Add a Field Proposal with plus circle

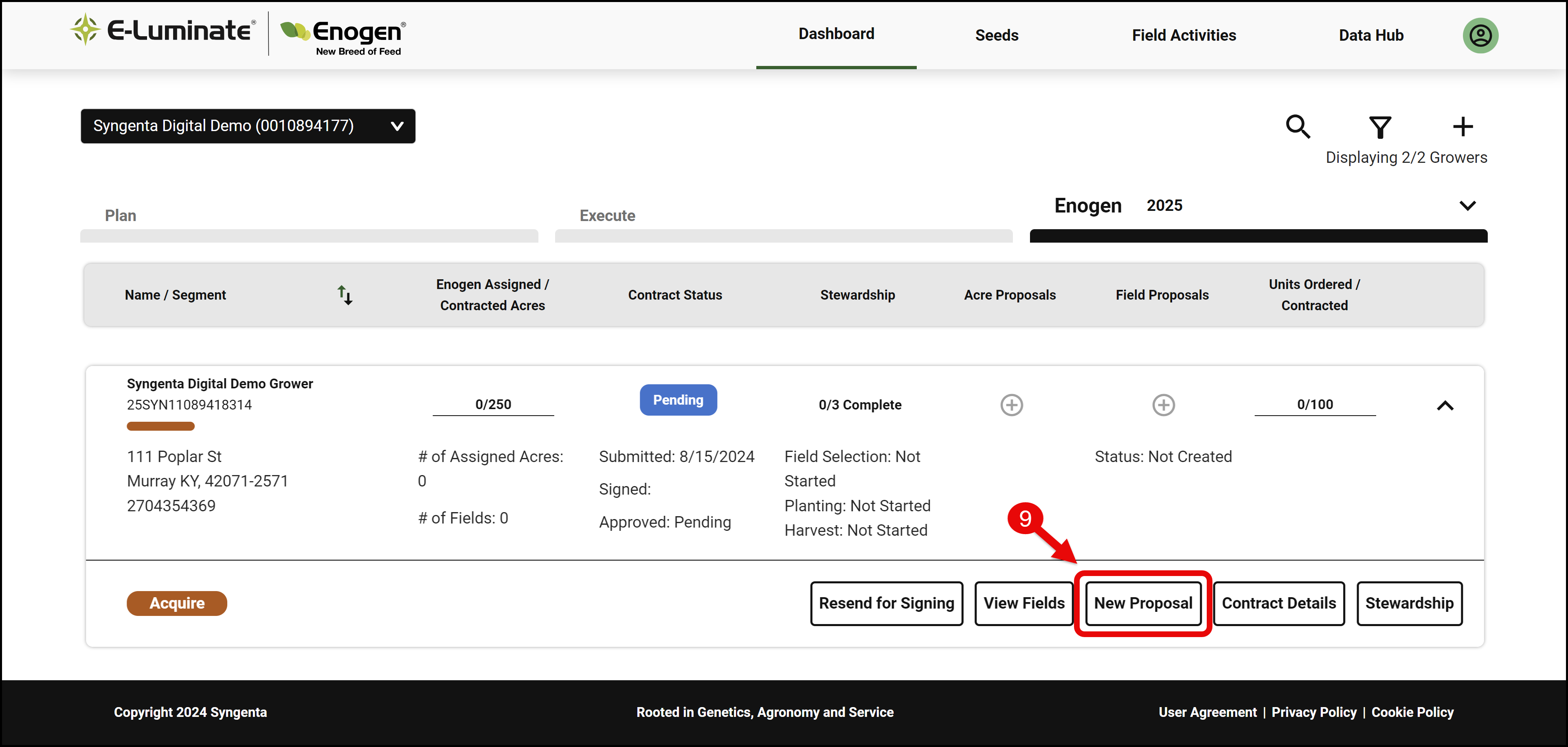click(1163, 405)
